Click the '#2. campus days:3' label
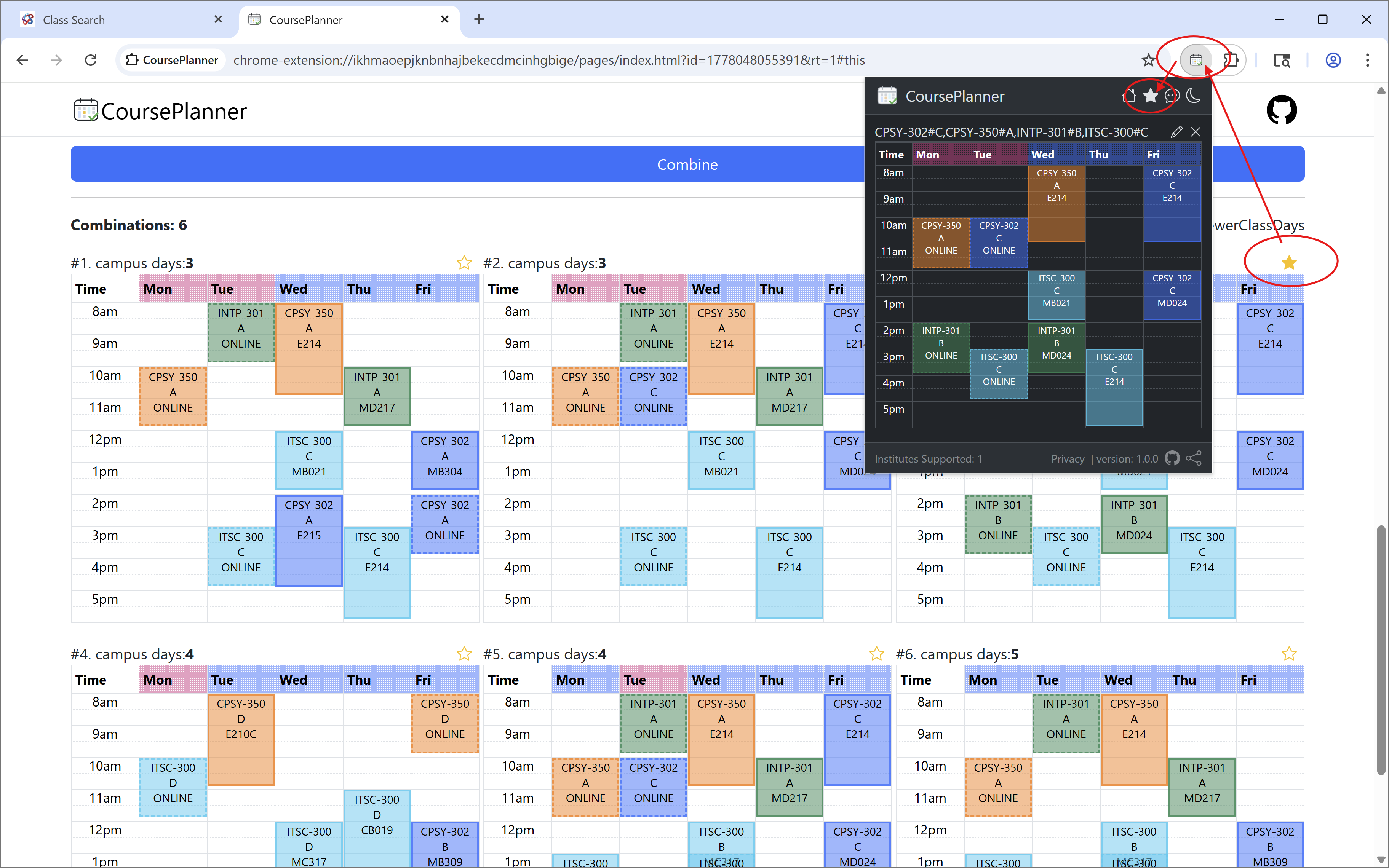Image resolution: width=1389 pixels, height=868 pixels. pos(544,263)
